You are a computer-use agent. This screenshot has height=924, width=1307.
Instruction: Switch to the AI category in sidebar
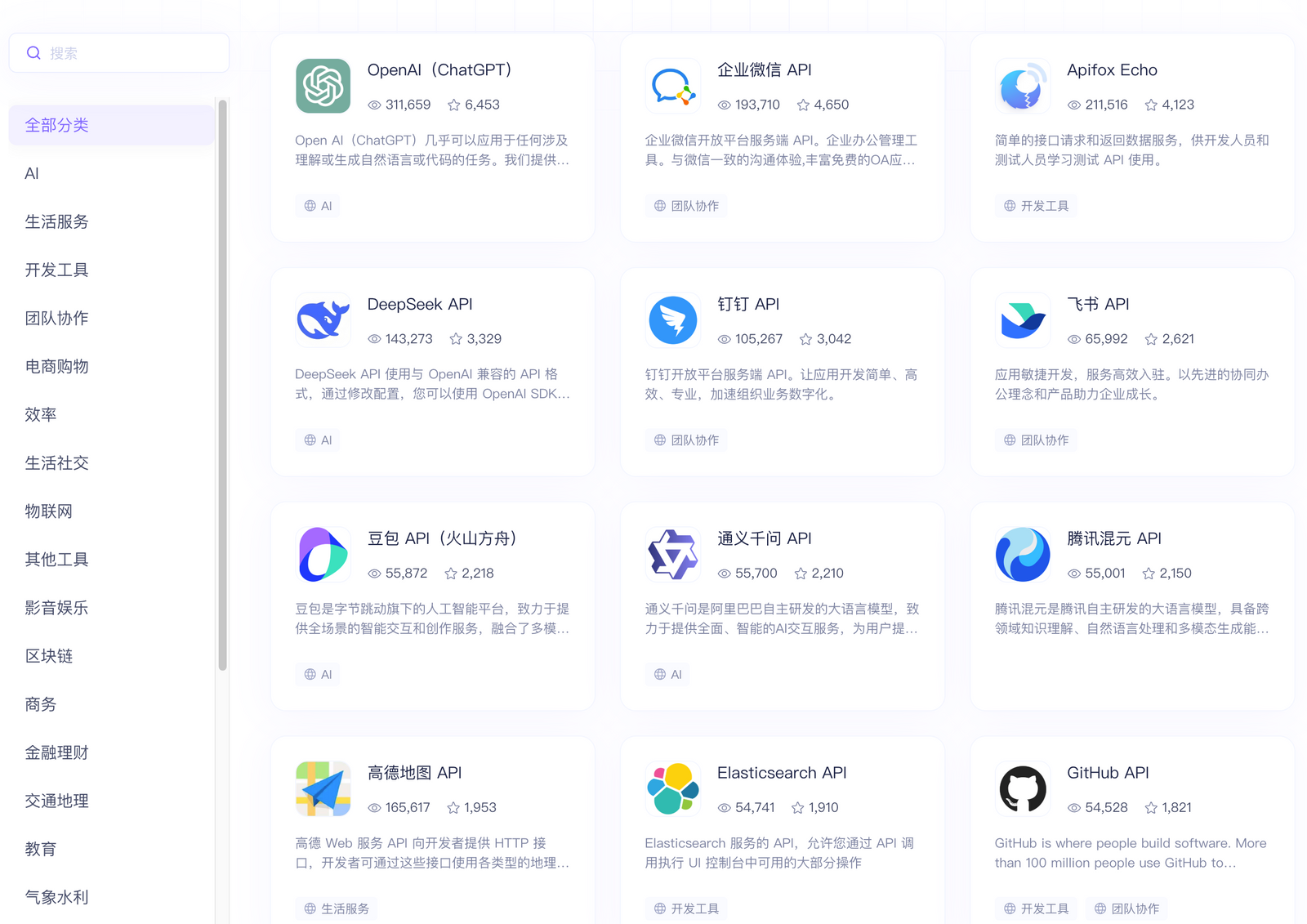coord(31,173)
